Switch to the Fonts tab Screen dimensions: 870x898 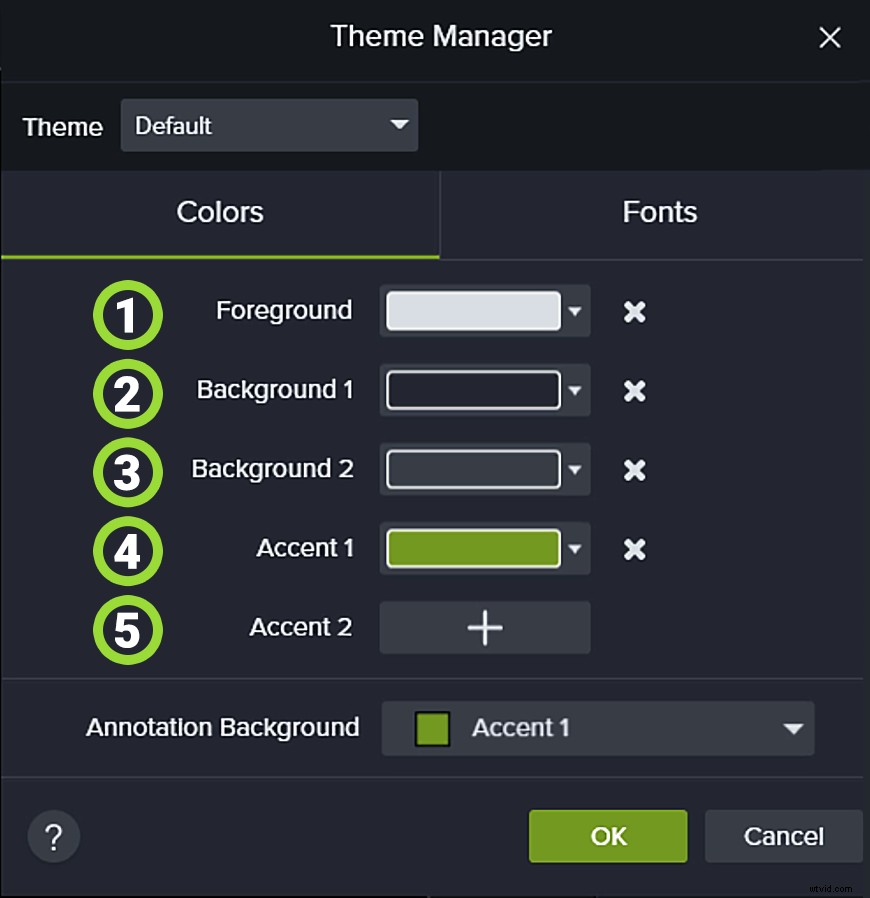point(659,212)
